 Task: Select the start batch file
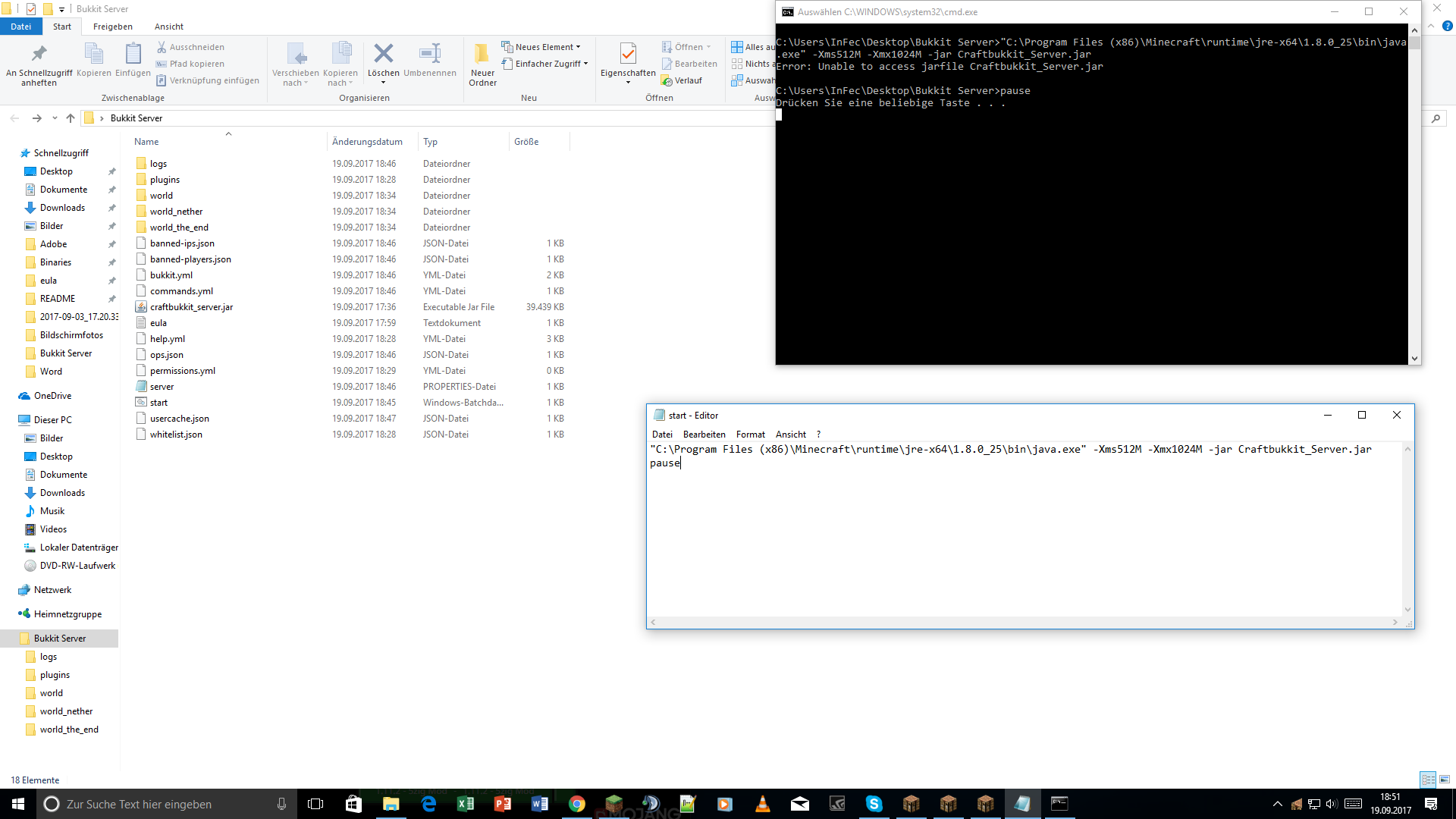point(158,403)
